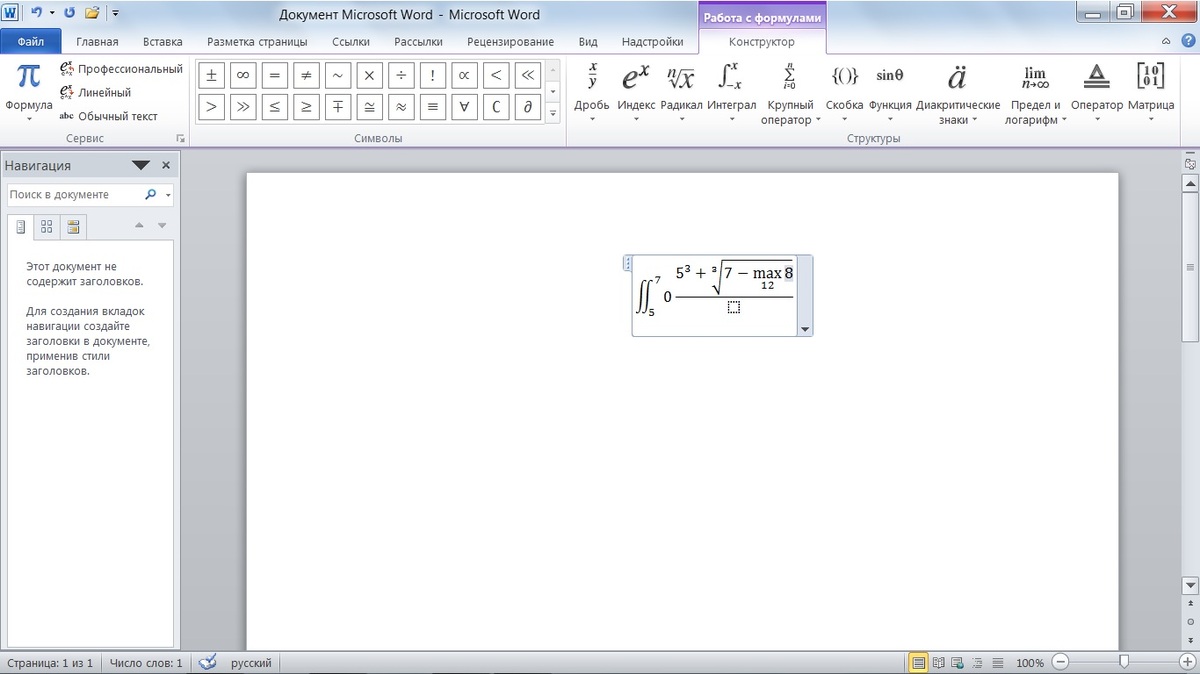Open the Вставка ribbon tab
Image resolution: width=1200 pixels, height=674 pixels.
coord(162,42)
